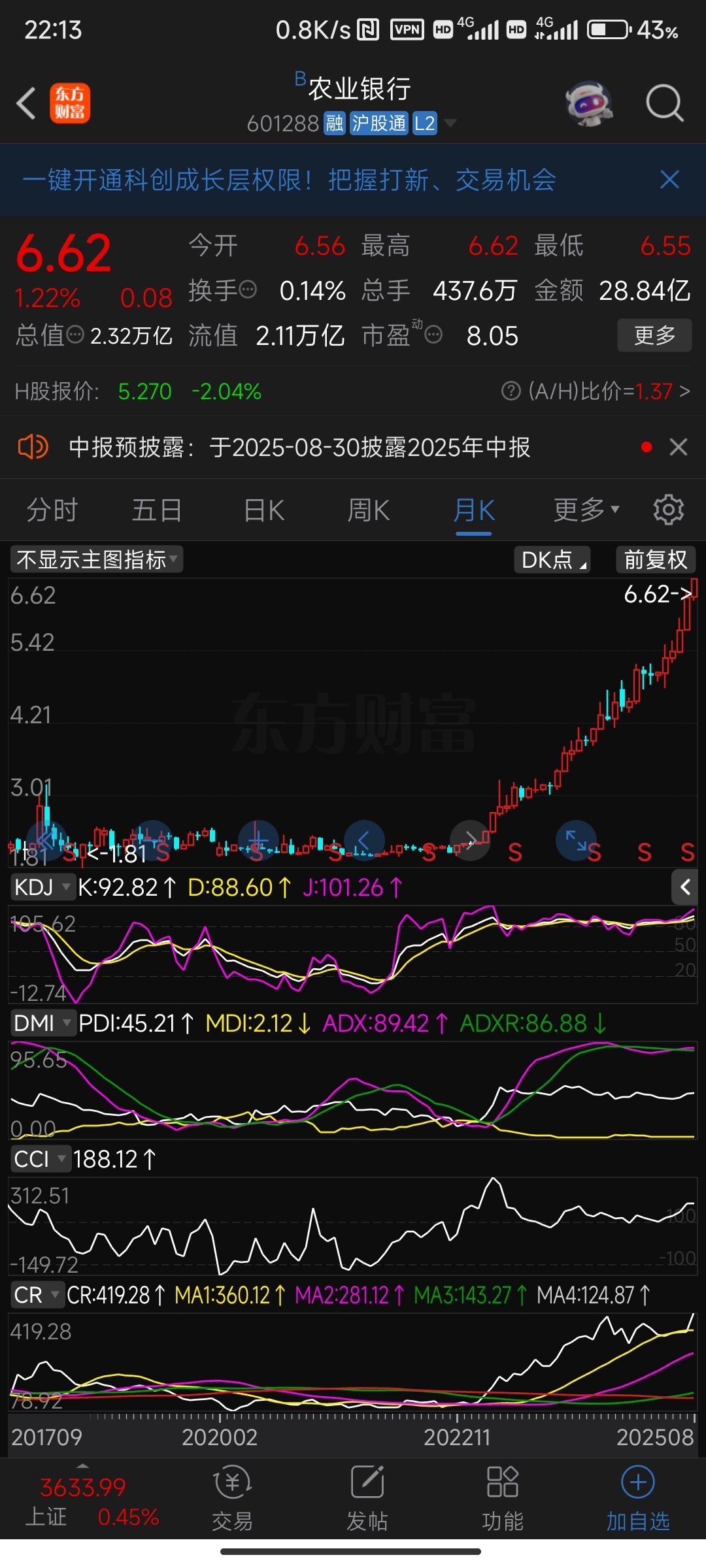
Task: Open the 中报预披露 announcement text
Action: [x=299, y=448]
